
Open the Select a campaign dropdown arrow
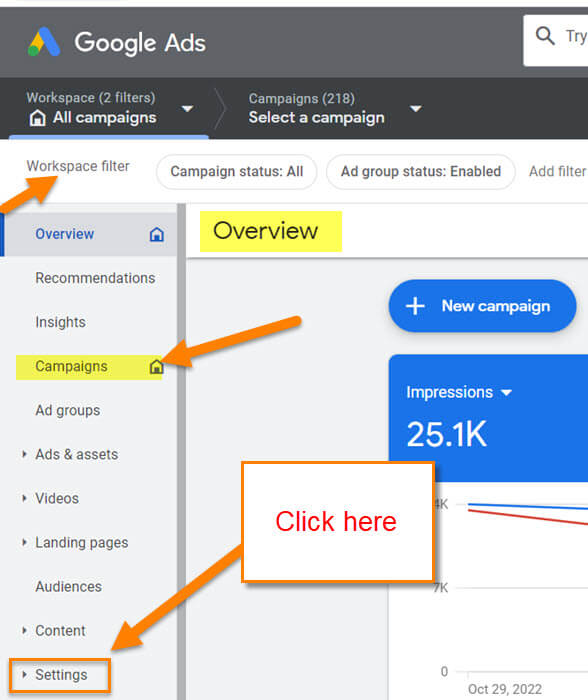(x=416, y=108)
